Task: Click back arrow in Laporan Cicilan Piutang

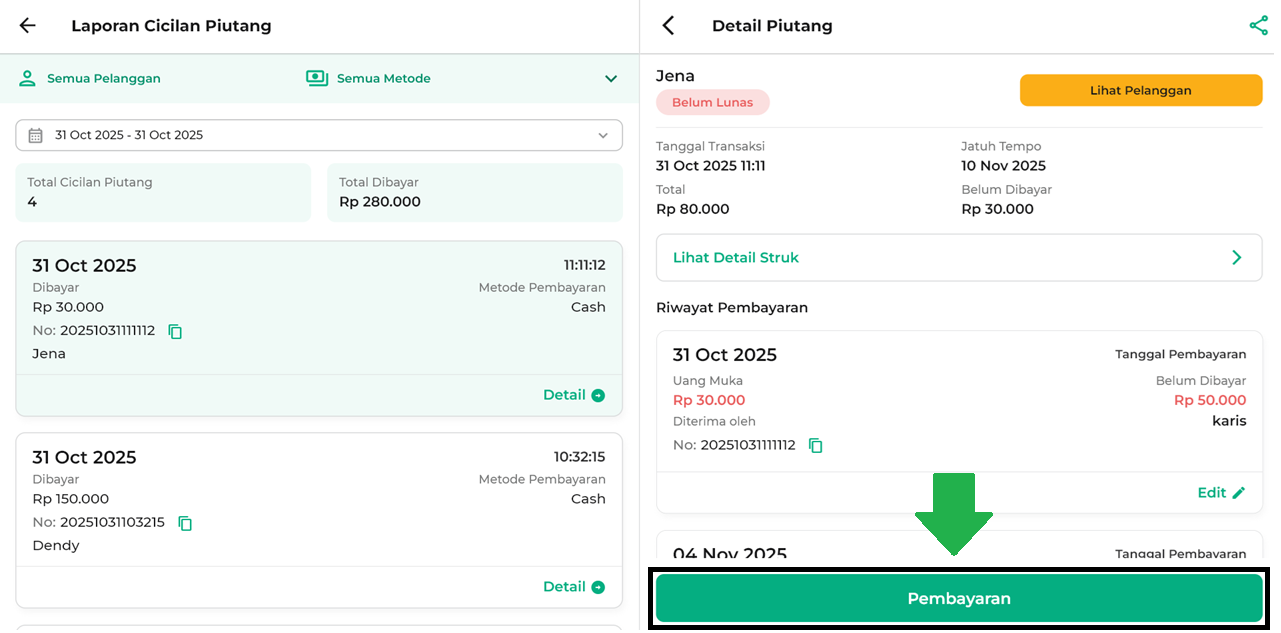Action: pyautogui.click(x=27, y=26)
